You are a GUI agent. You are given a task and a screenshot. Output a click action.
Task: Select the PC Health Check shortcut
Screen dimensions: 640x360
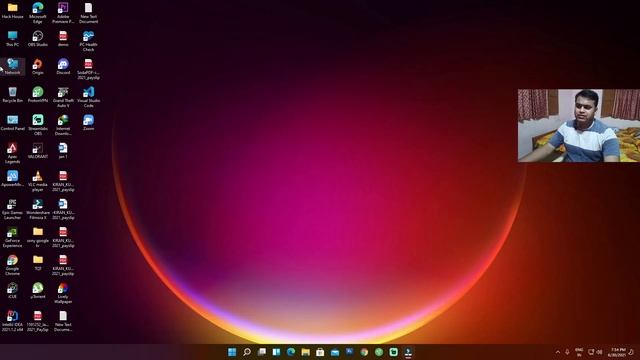[88, 41]
